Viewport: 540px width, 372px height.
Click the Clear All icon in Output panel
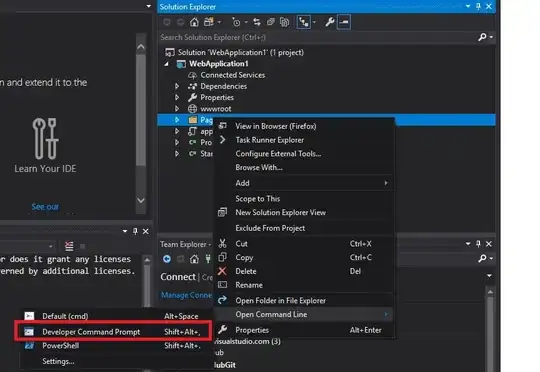coord(69,246)
